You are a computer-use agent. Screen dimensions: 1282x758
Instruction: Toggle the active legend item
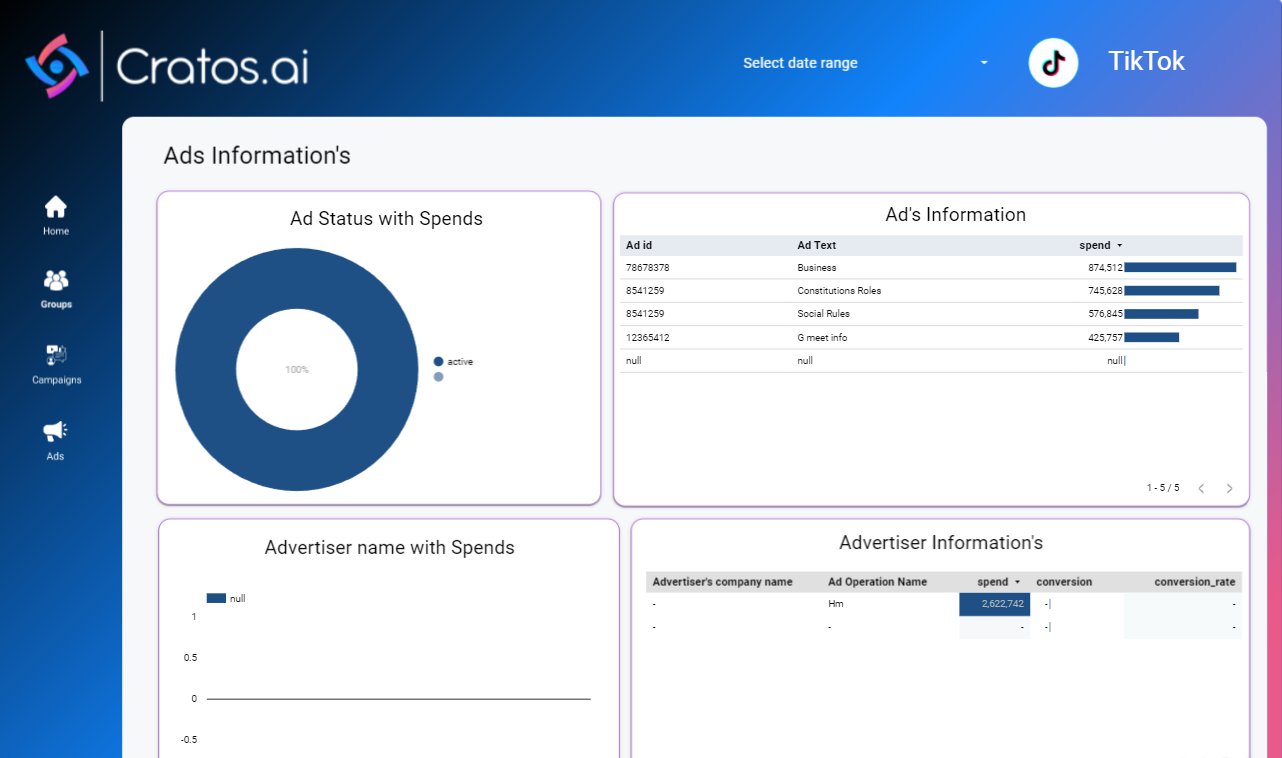[453, 362]
